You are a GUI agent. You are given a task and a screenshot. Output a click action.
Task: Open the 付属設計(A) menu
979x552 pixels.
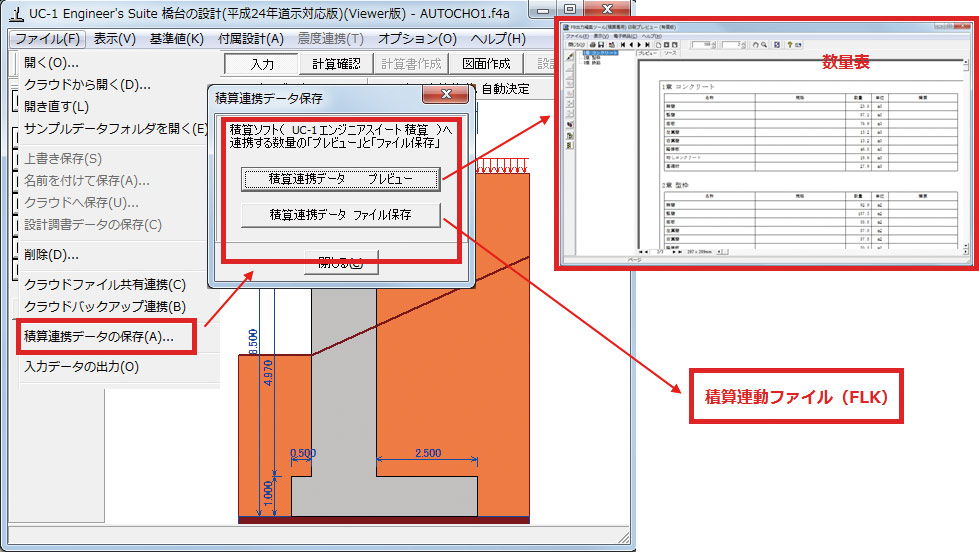(251, 39)
